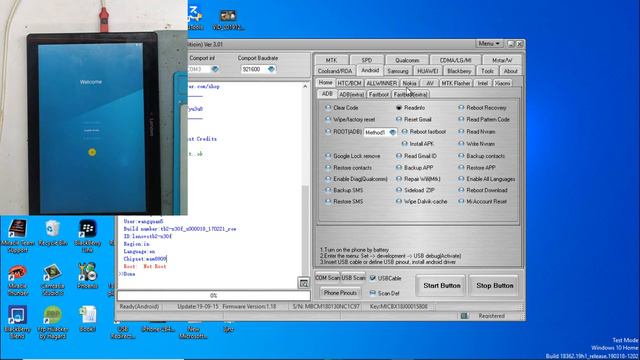Screen dimensions: 640x360
Task: Open the Tools tab
Action: 487,71
